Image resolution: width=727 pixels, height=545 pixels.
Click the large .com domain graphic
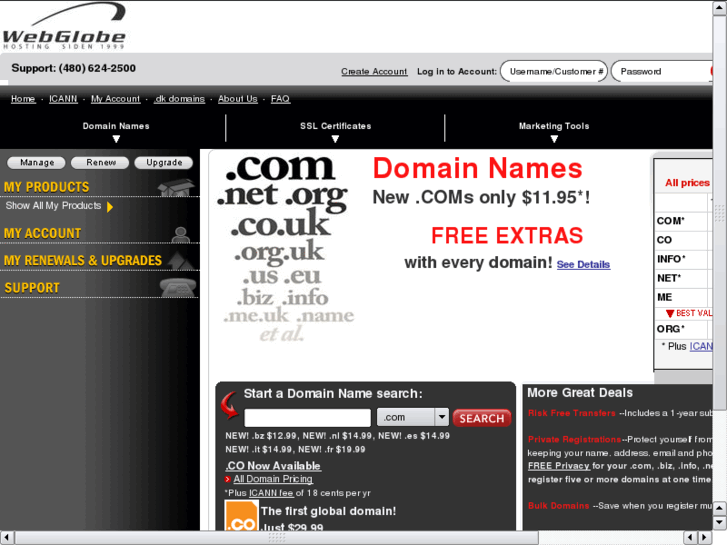tap(280, 167)
